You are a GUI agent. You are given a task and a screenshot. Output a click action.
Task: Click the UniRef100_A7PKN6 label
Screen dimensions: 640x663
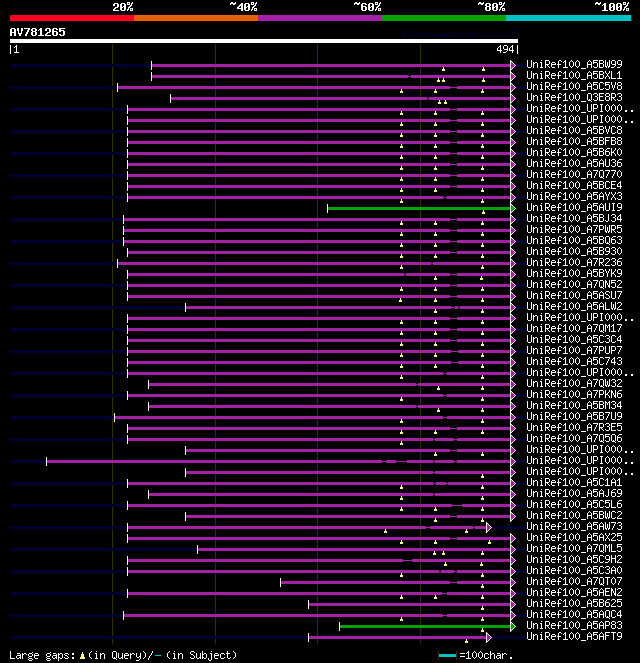(x=574, y=394)
